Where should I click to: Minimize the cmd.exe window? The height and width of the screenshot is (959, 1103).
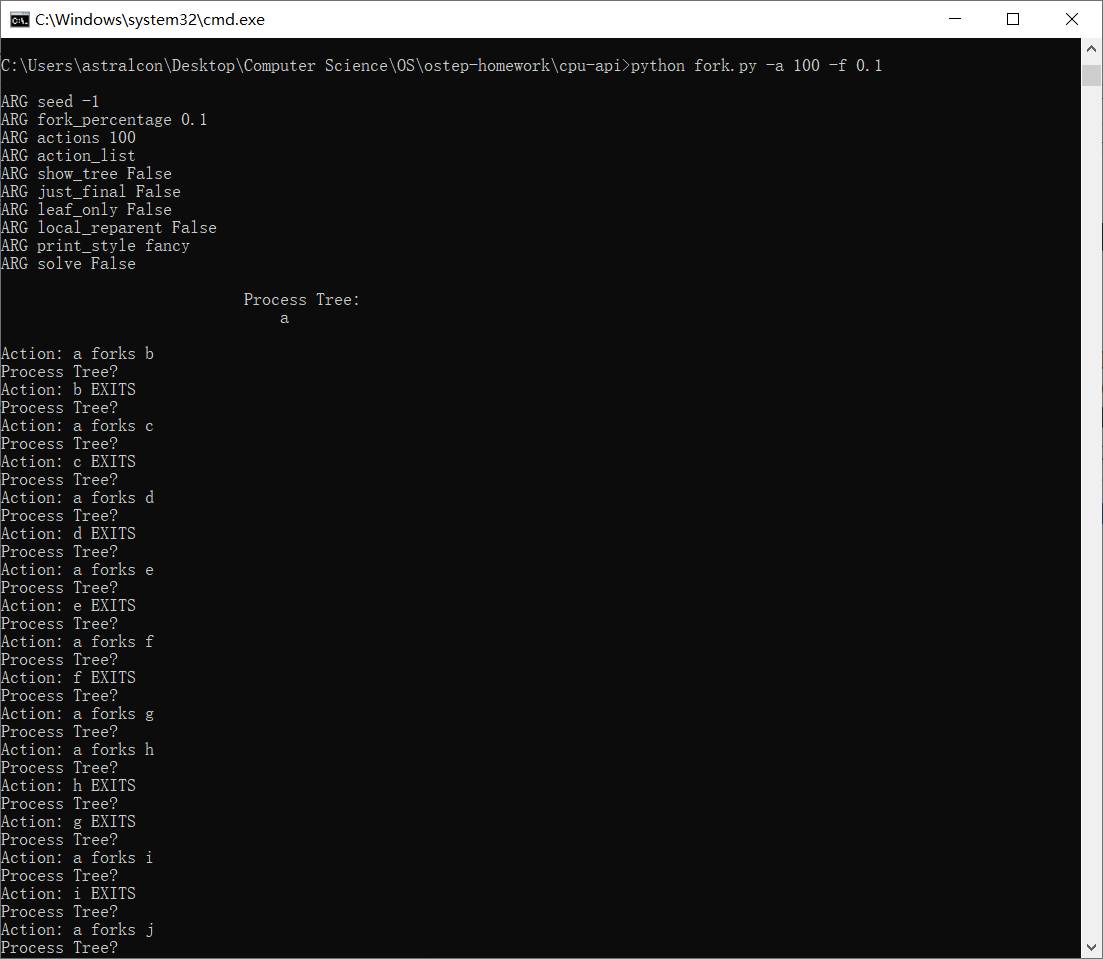[x=955, y=19]
